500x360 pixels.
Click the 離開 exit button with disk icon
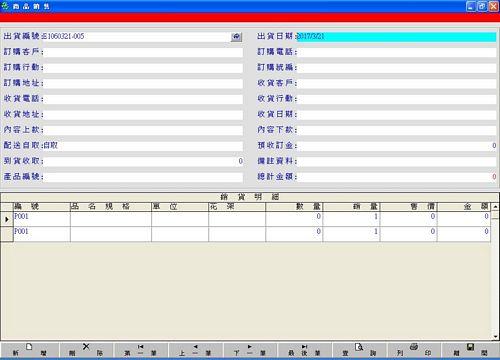(470, 350)
